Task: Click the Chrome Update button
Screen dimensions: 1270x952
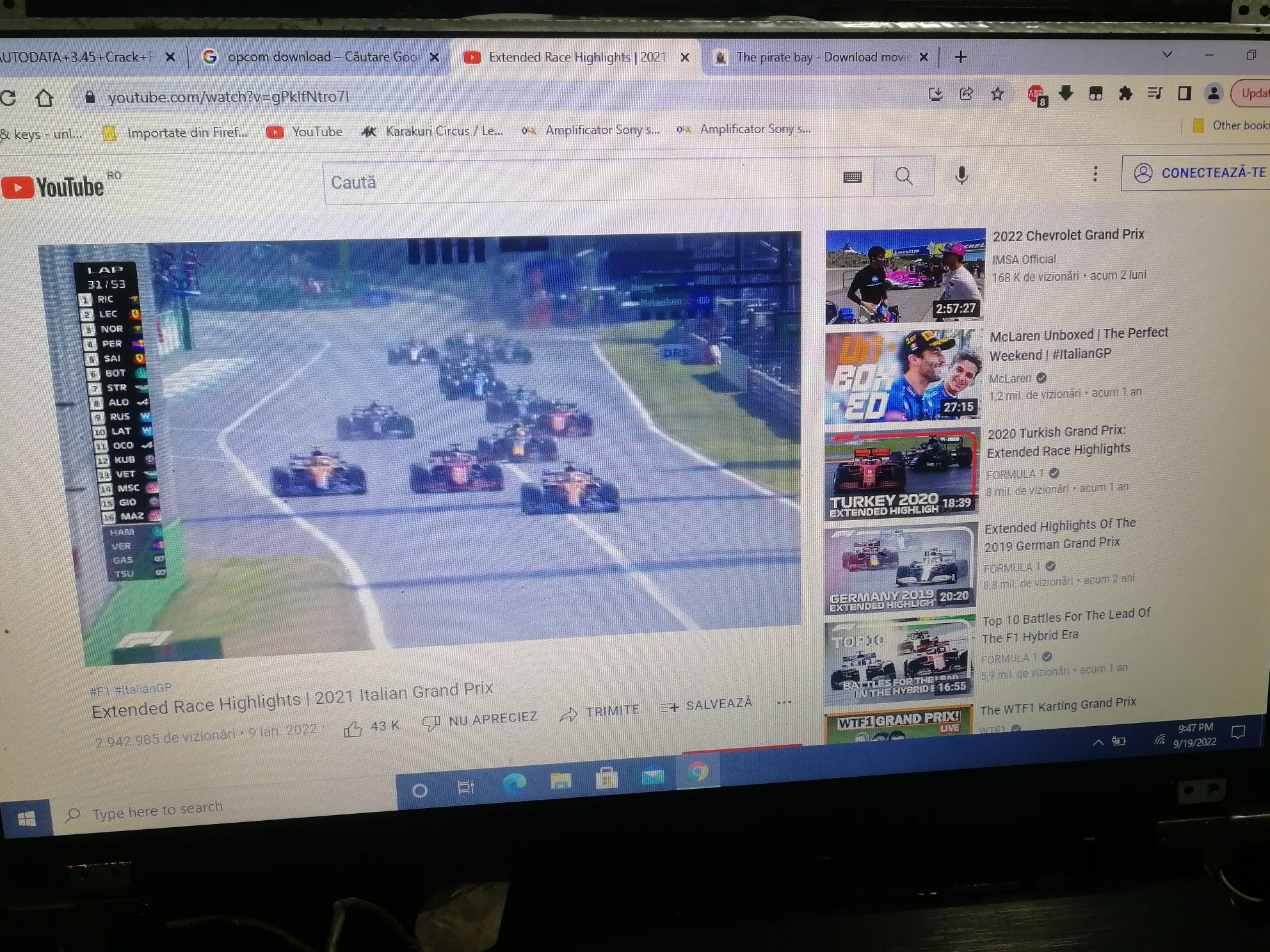Action: point(1251,93)
